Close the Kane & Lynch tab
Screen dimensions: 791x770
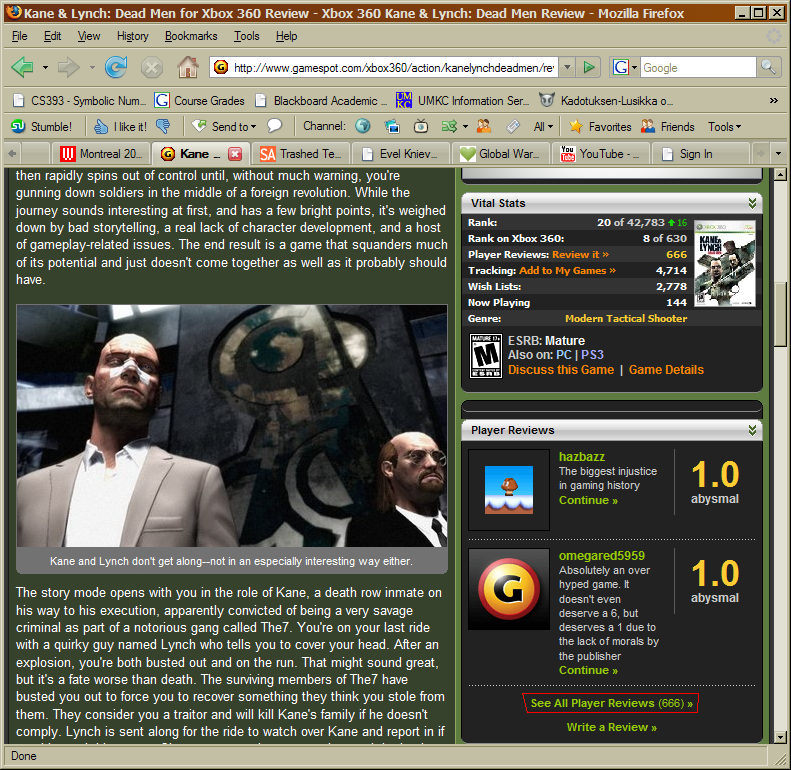[x=235, y=154]
